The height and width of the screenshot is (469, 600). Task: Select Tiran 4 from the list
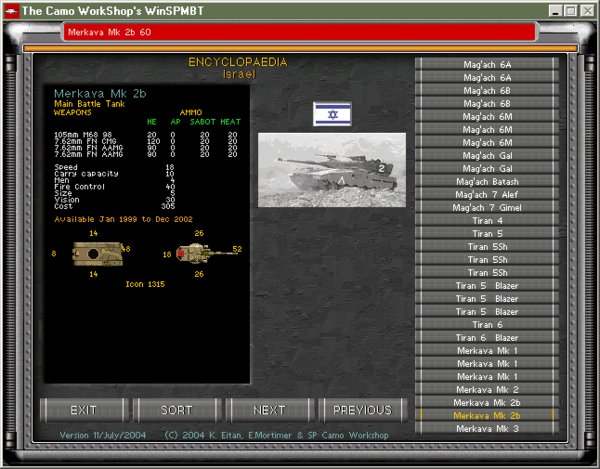[x=487, y=220]
